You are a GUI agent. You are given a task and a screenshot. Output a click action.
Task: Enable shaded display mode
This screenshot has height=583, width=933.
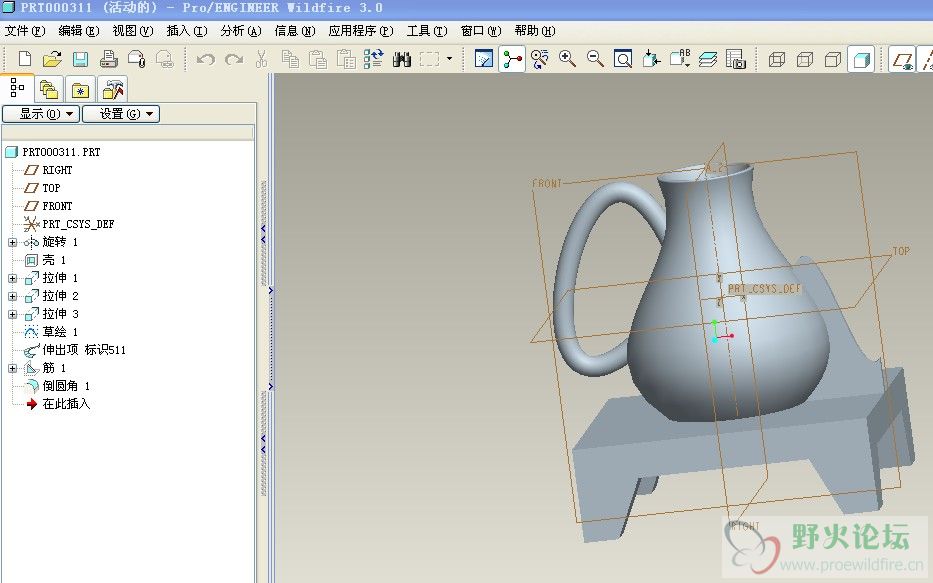[x=861, y=59]
